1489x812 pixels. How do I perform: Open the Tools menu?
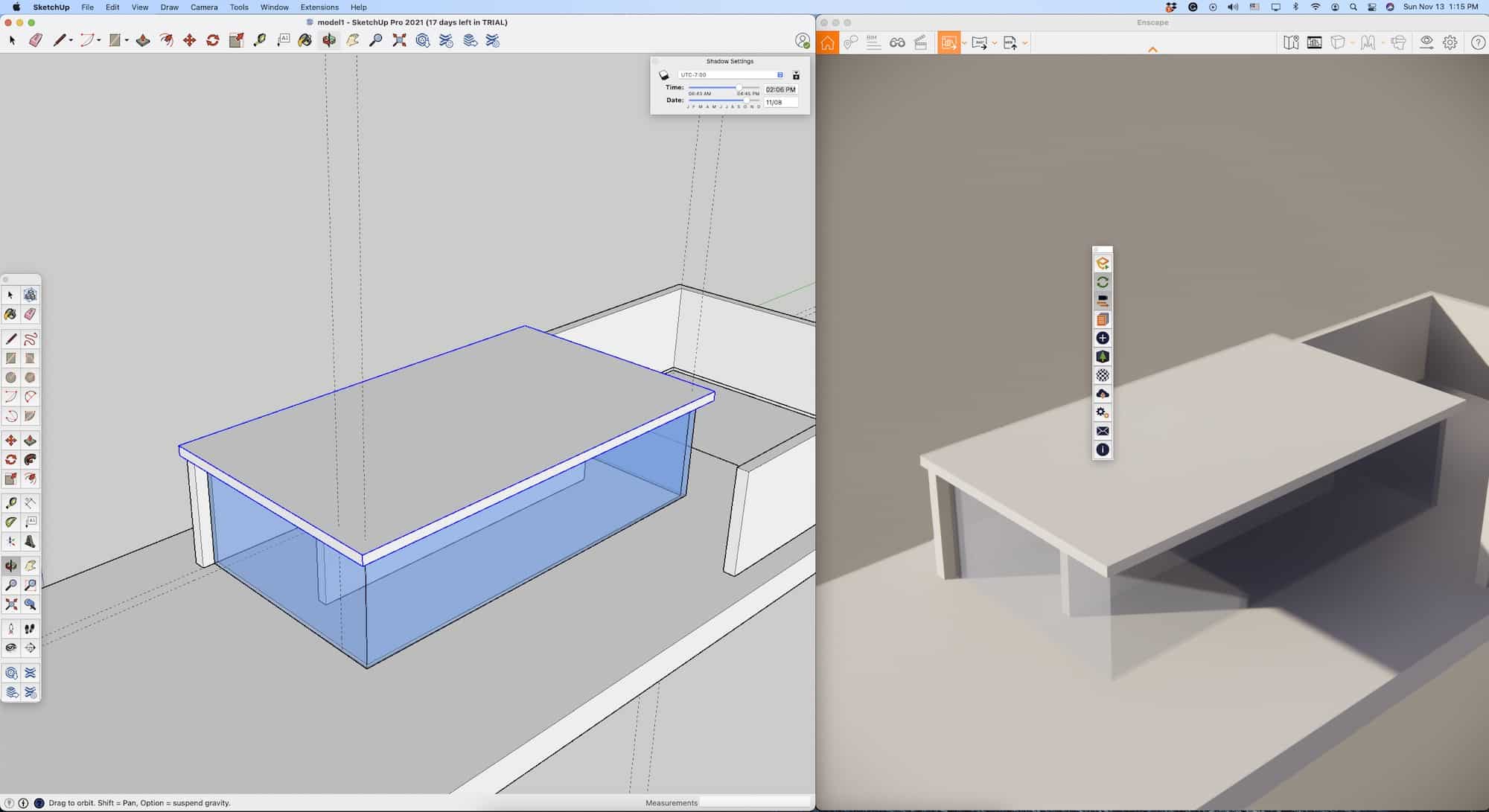click(239, 7)
